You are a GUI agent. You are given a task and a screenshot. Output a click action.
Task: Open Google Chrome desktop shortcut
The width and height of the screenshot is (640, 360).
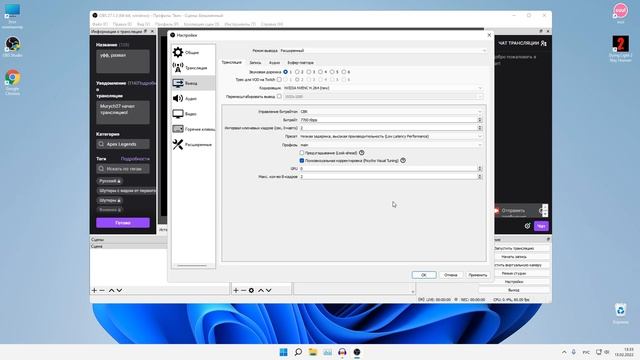coord(13,82)
